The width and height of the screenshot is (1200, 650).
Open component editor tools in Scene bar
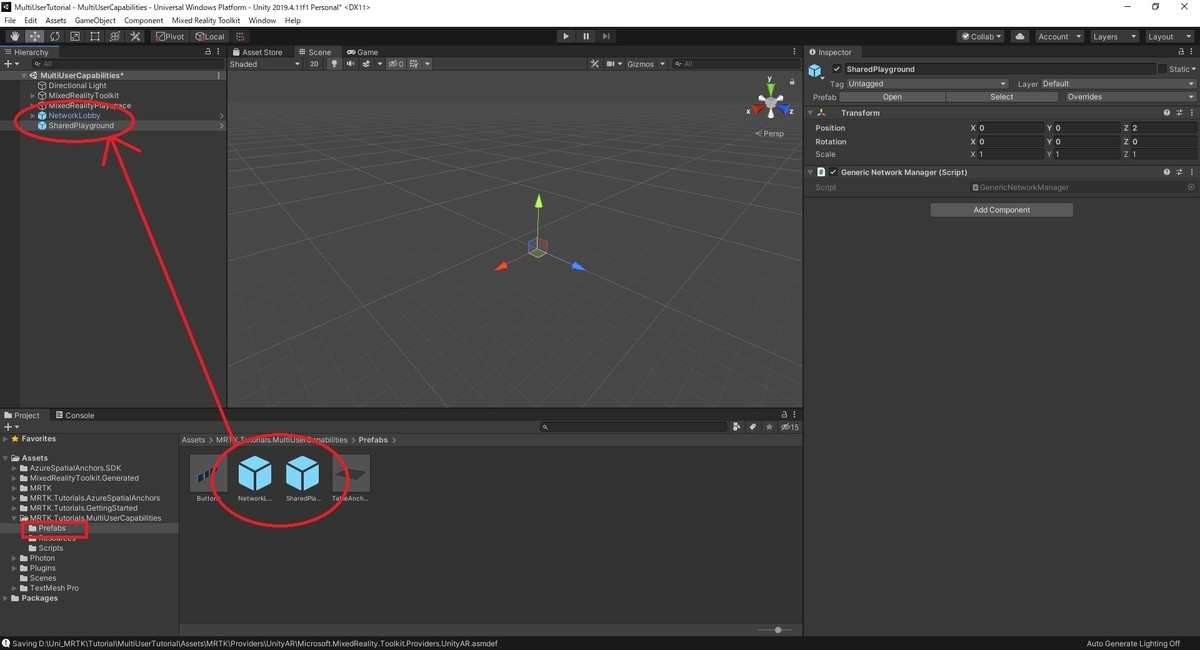(x=595, y=64)
